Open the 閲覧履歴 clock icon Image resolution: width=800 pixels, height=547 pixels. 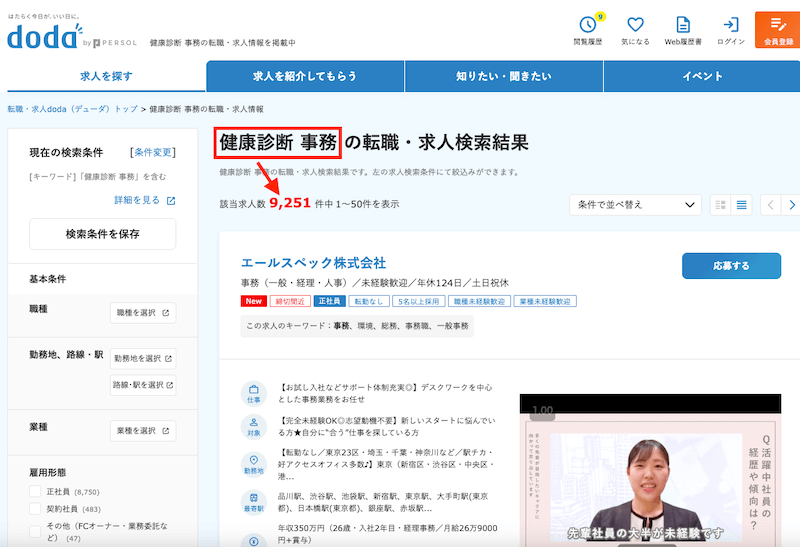(588, 24)
